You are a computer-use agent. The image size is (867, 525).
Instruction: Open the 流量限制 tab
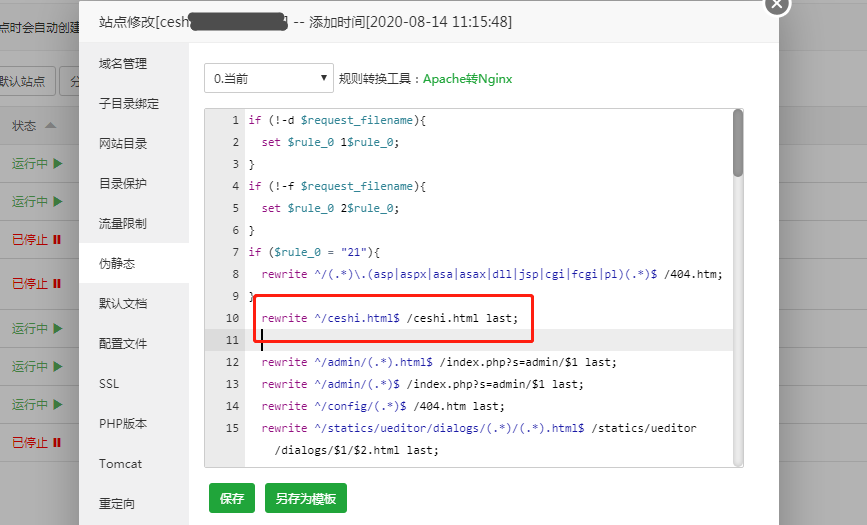pos(123,223)
